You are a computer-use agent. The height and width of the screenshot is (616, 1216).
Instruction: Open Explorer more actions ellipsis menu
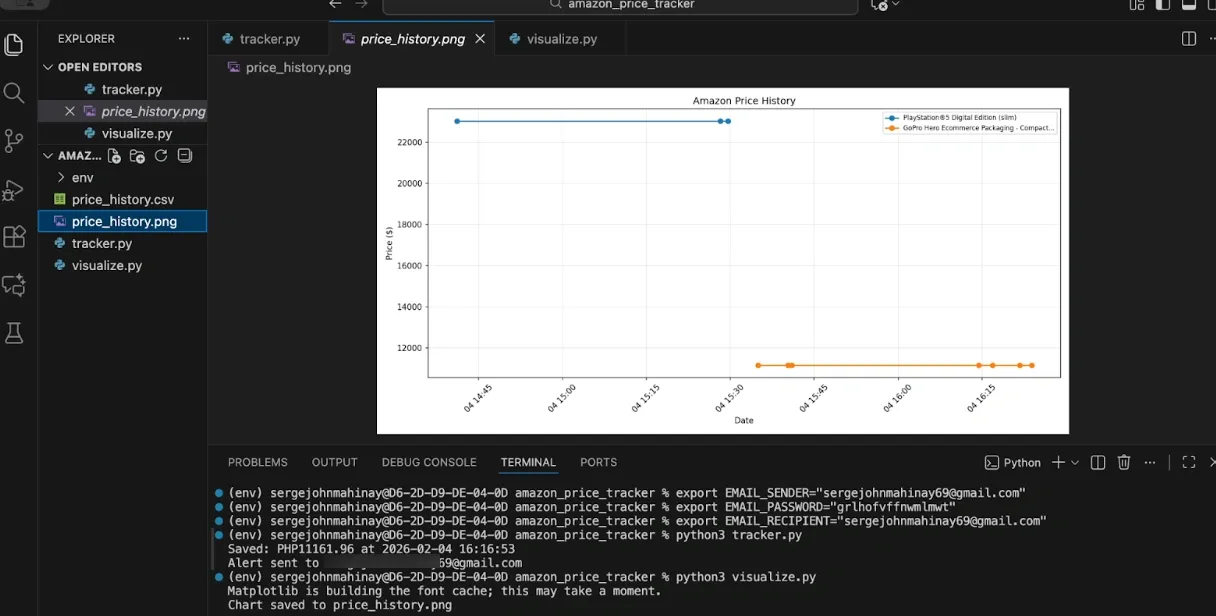[x=182, y=38]
